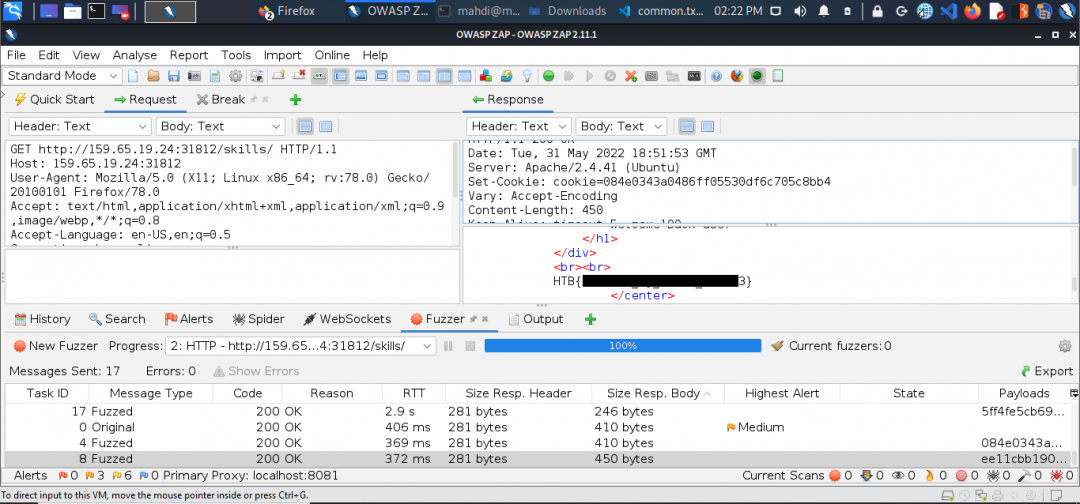Viewport: 1080px width, 504px height.
Task: Pause the fuzzer with the pause icon
Action: (448, 346)
